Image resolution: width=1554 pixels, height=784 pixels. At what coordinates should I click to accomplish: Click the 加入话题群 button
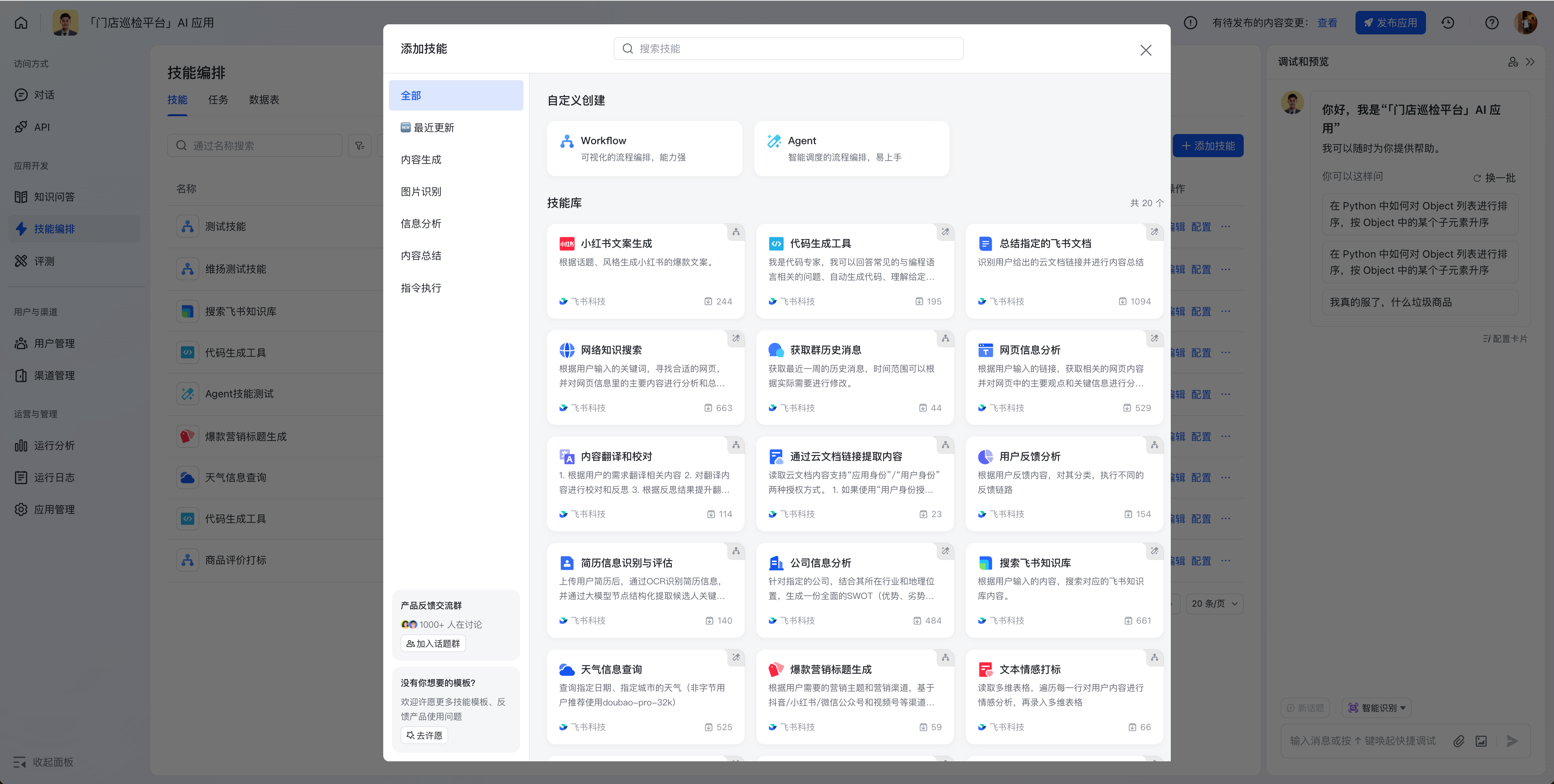[433, 643]
